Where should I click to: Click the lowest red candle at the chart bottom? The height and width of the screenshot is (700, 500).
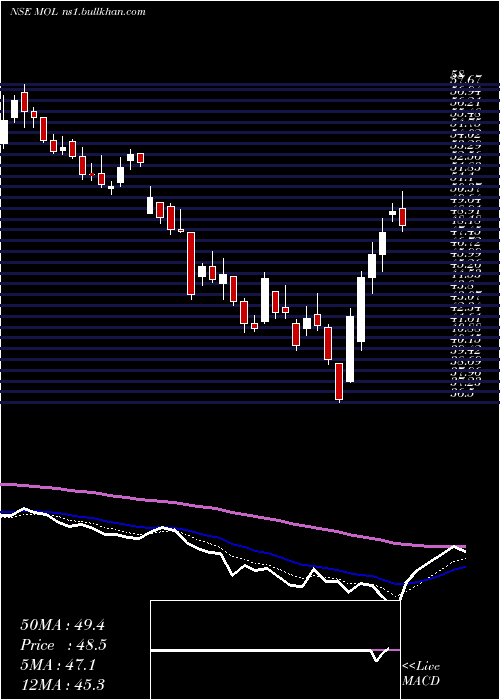339,382
